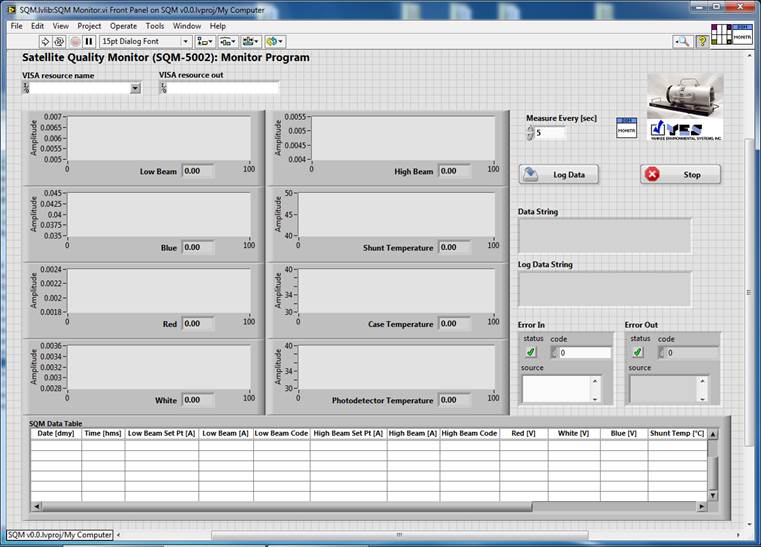Open the Align Objects toolbar dropdown

[205, 41]
